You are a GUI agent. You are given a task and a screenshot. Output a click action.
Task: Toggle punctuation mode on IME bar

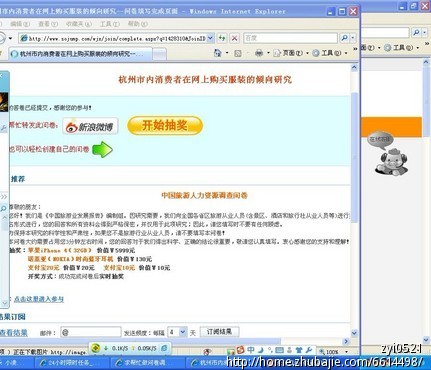270,350
